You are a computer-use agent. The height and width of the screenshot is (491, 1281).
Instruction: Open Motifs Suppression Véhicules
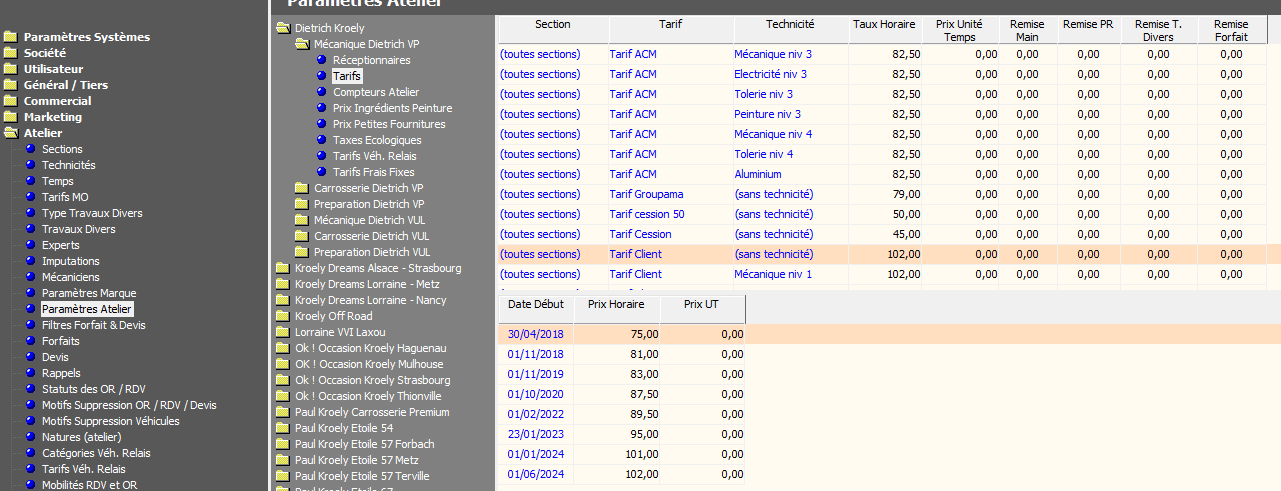point(111,421)
